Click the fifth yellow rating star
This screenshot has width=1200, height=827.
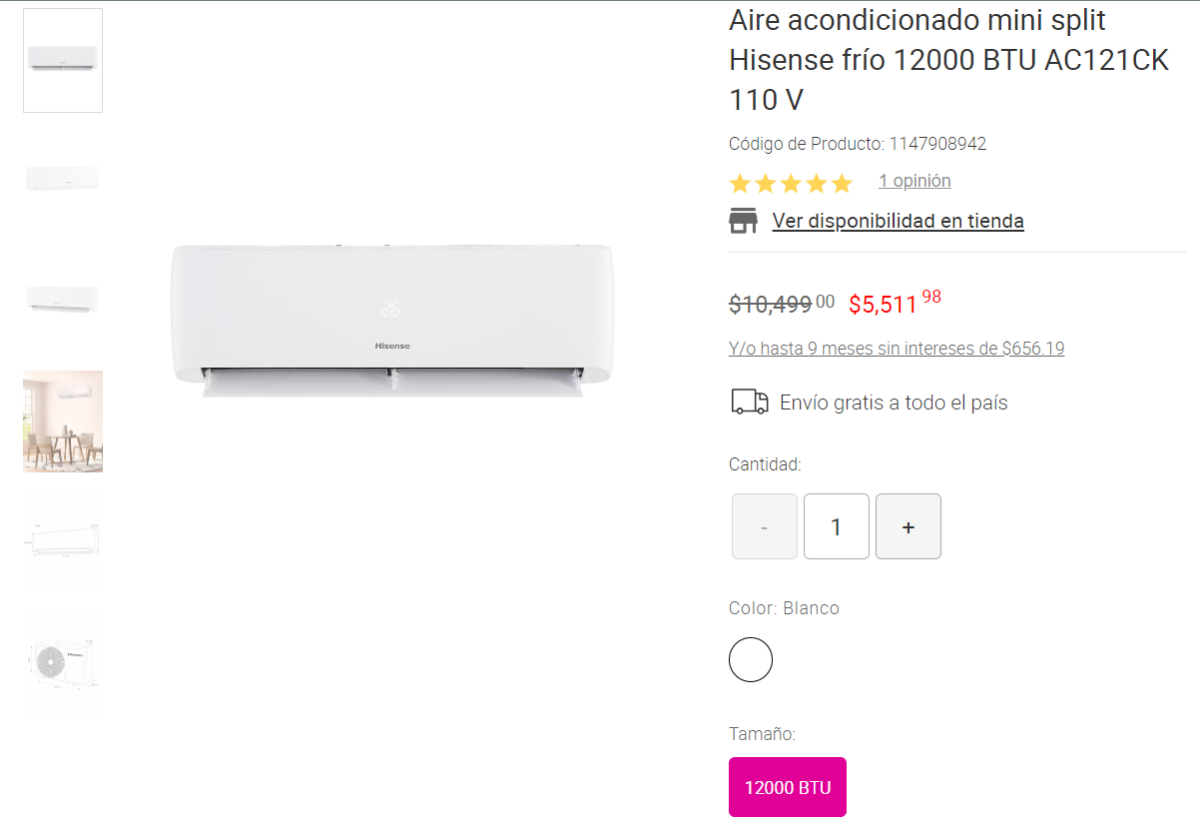(842, 183)
